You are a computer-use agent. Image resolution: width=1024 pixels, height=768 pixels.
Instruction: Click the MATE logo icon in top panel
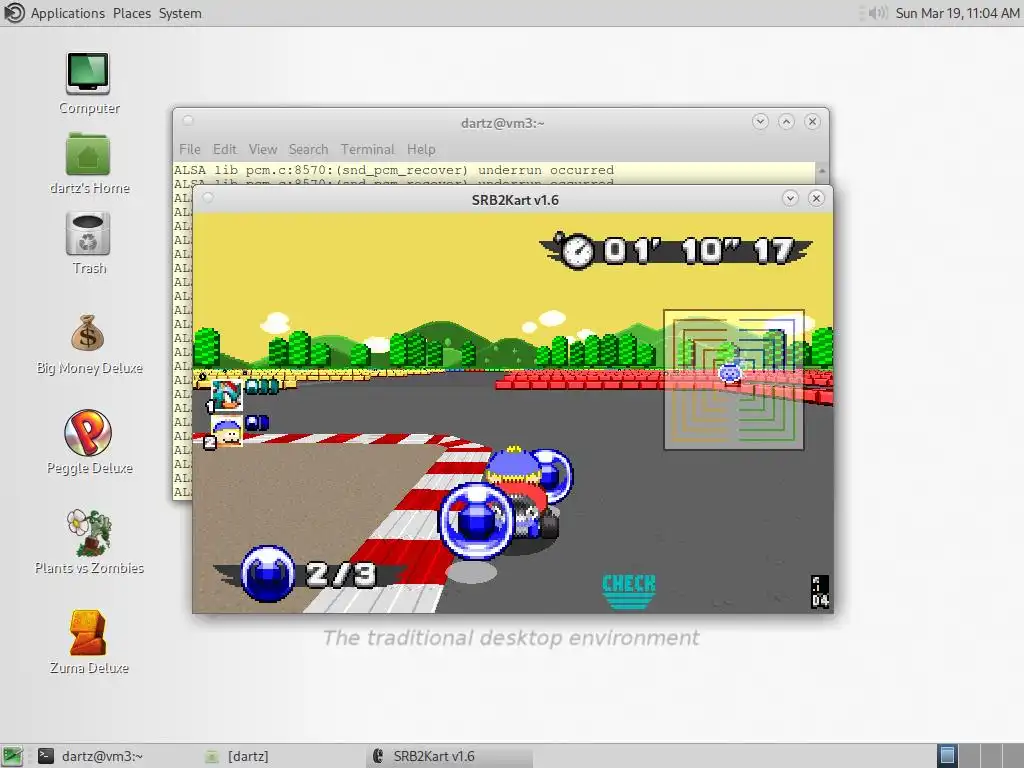14,13
